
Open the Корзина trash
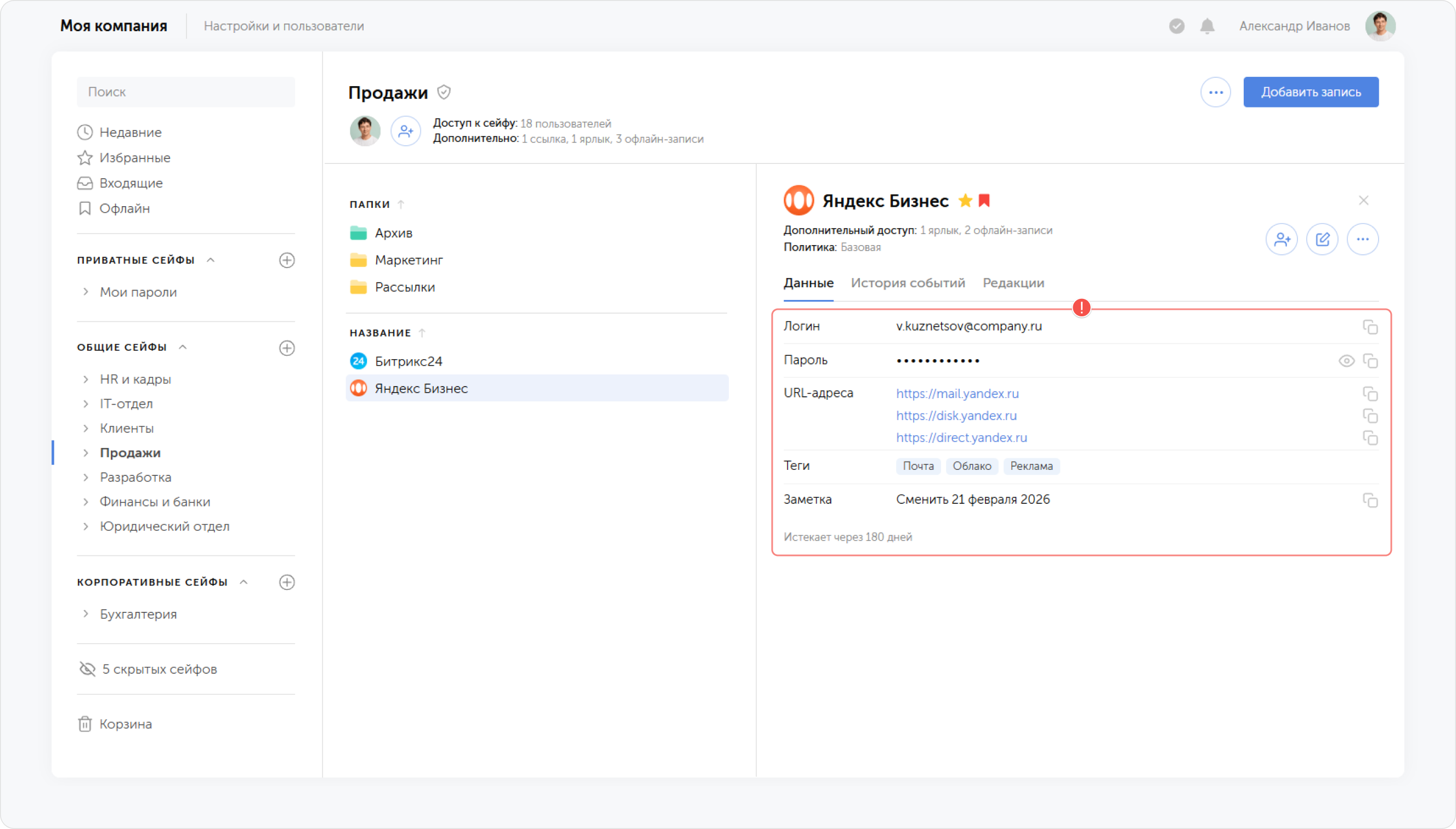[115, 724]
